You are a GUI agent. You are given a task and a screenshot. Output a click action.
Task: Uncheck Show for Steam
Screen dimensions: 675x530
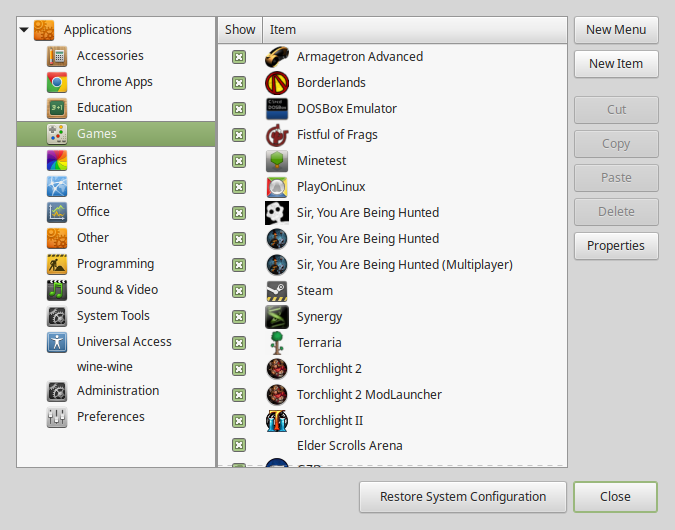[x=239, y=291]
